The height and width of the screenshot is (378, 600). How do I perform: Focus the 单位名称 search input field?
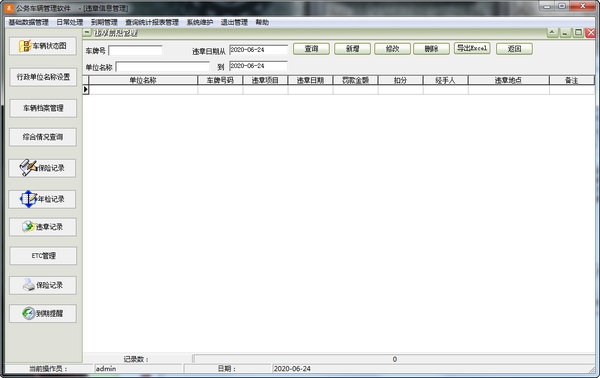pos(162,67)
